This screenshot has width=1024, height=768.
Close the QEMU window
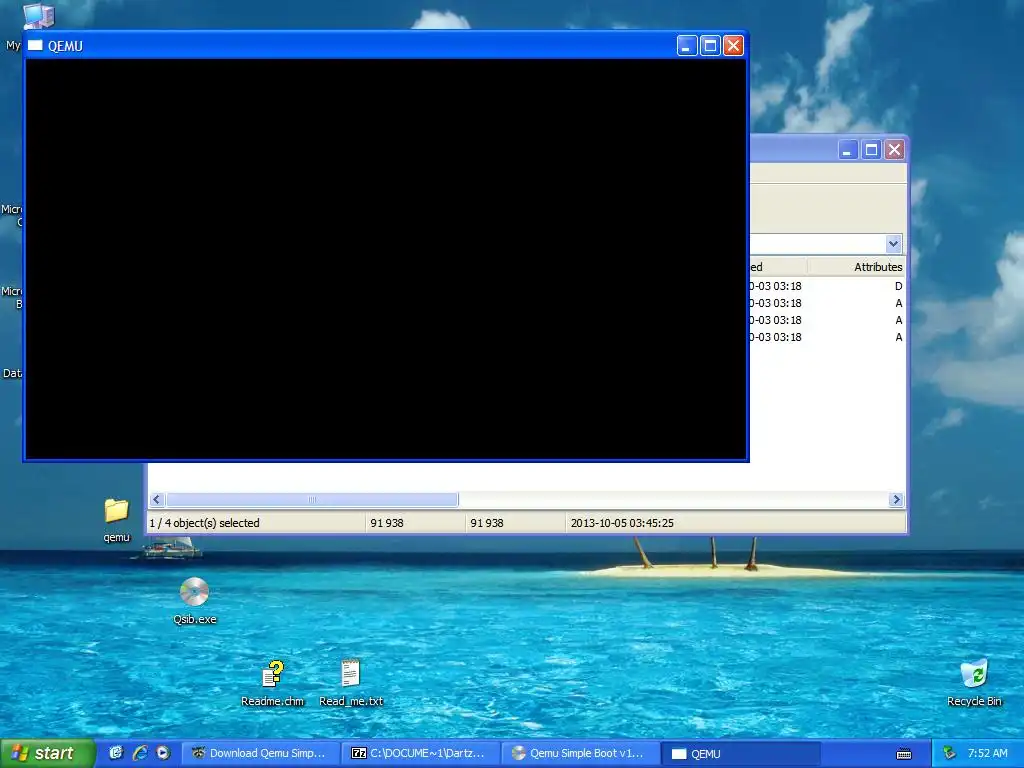pyautogui.click(x=733, y=46)
